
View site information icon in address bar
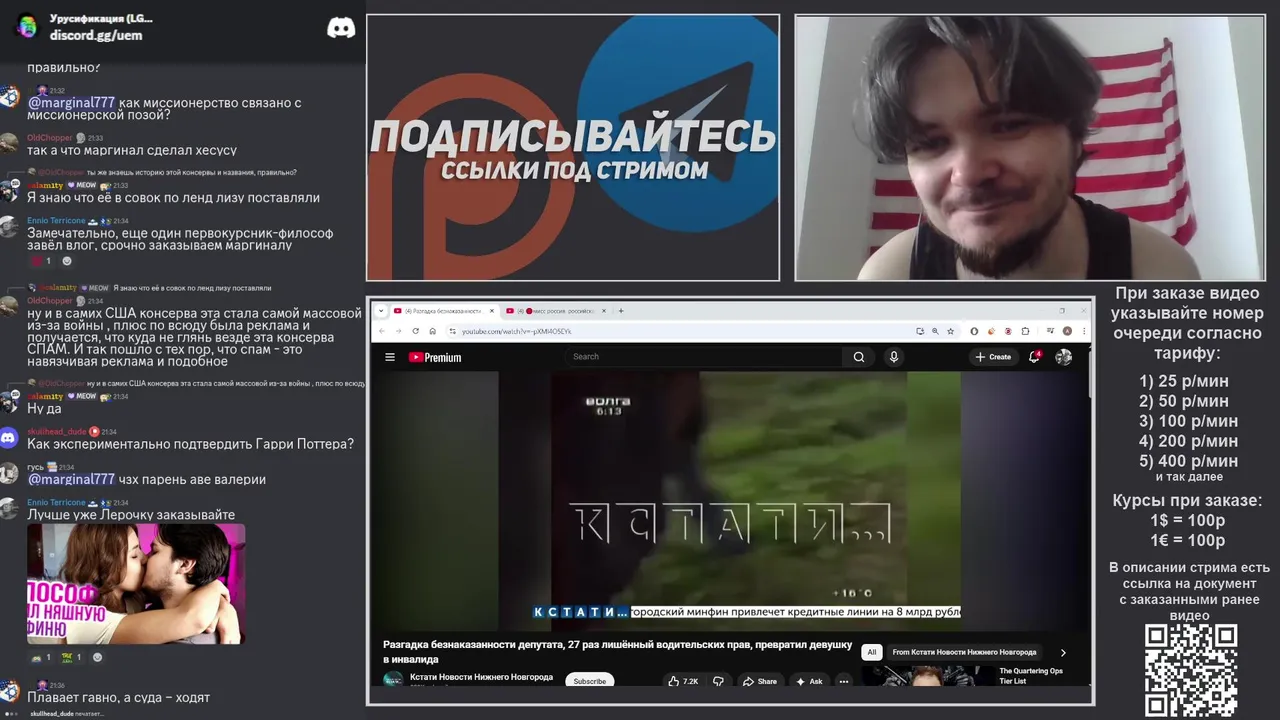pyautogui.click(x=452, y=331)
